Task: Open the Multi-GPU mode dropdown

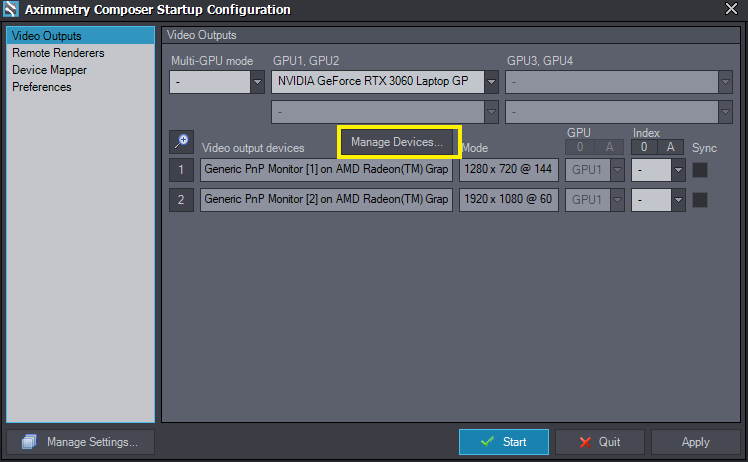Action: tap(217, 82)
